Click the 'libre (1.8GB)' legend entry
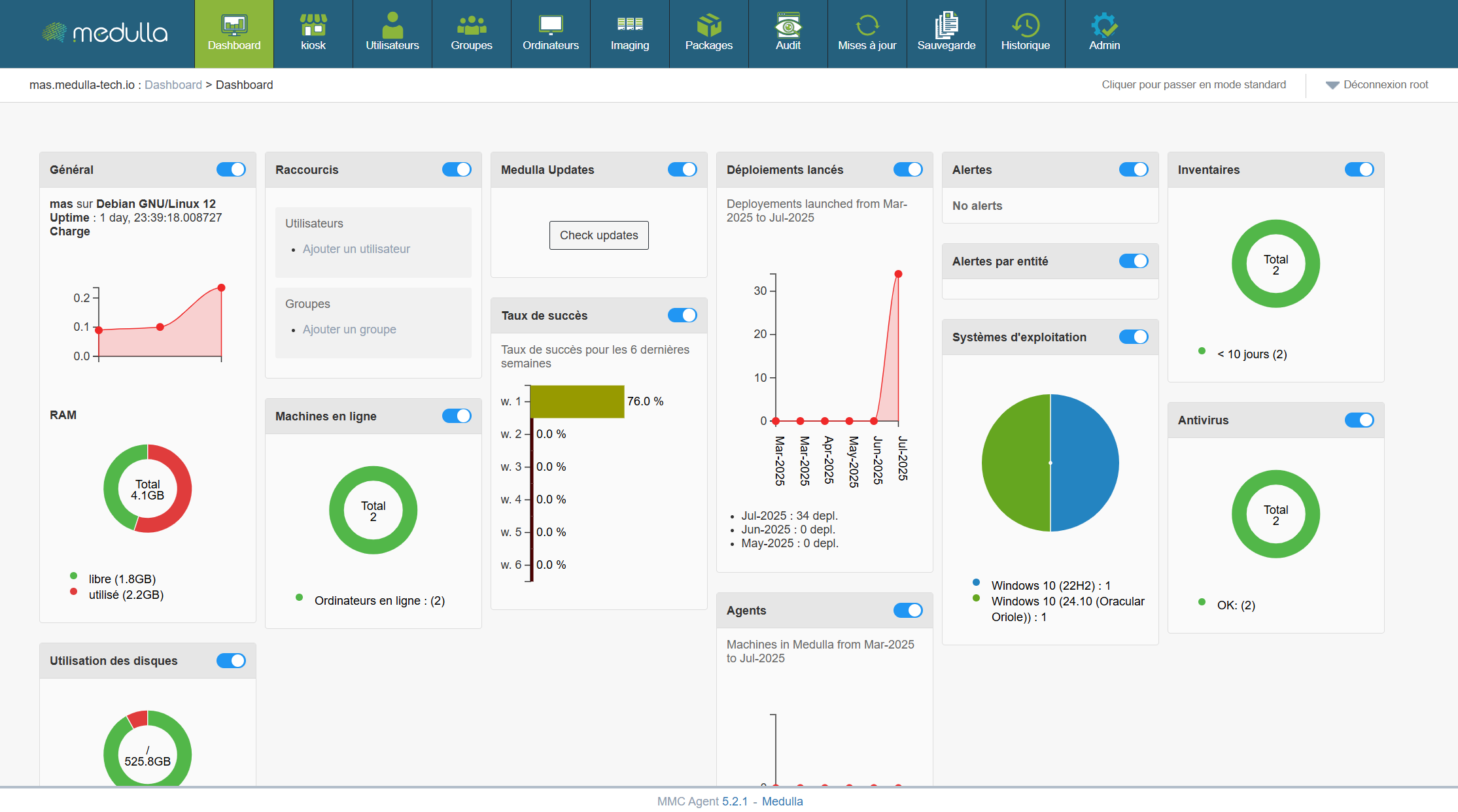The width and height of the screenshot is (1458, 812). coord(122,579)
